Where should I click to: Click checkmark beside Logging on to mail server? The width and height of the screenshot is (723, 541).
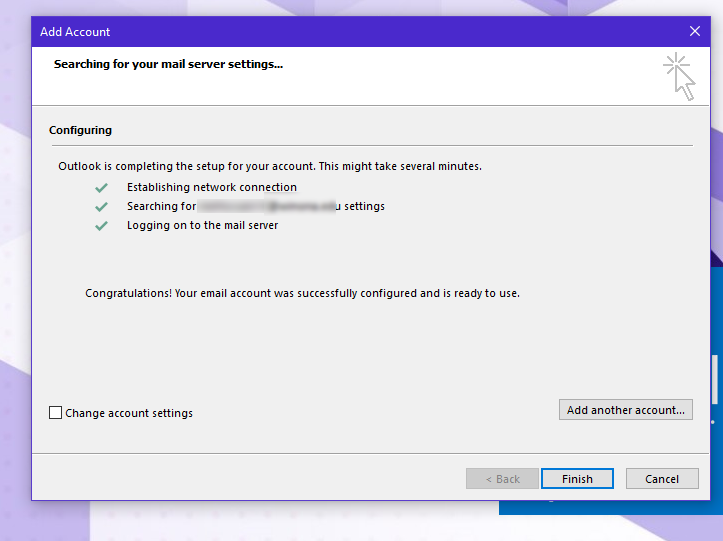click(101, 226)
